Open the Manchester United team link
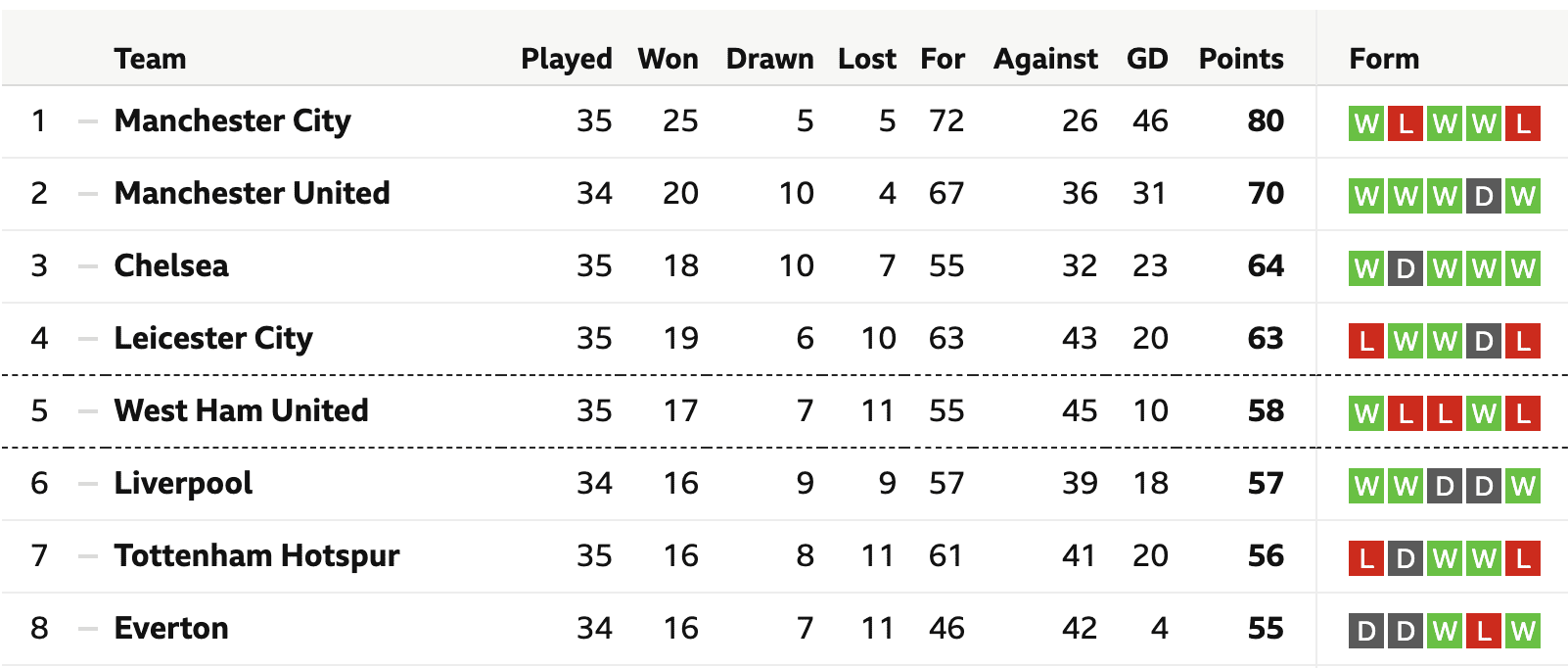This screenshot has width=1568, height=668. [252, 193]
